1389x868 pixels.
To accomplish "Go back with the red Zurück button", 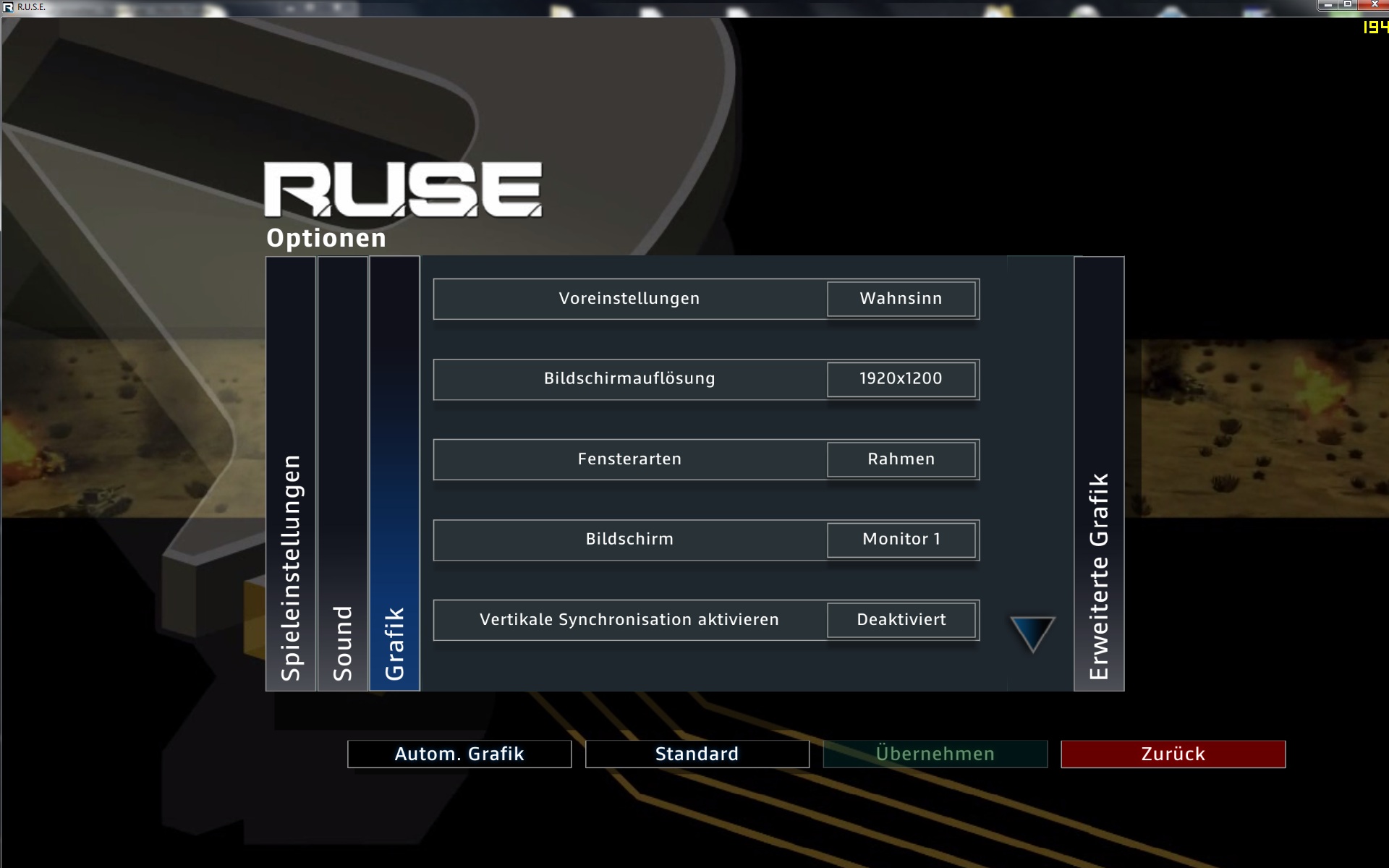I will (x=1173, y=754).
